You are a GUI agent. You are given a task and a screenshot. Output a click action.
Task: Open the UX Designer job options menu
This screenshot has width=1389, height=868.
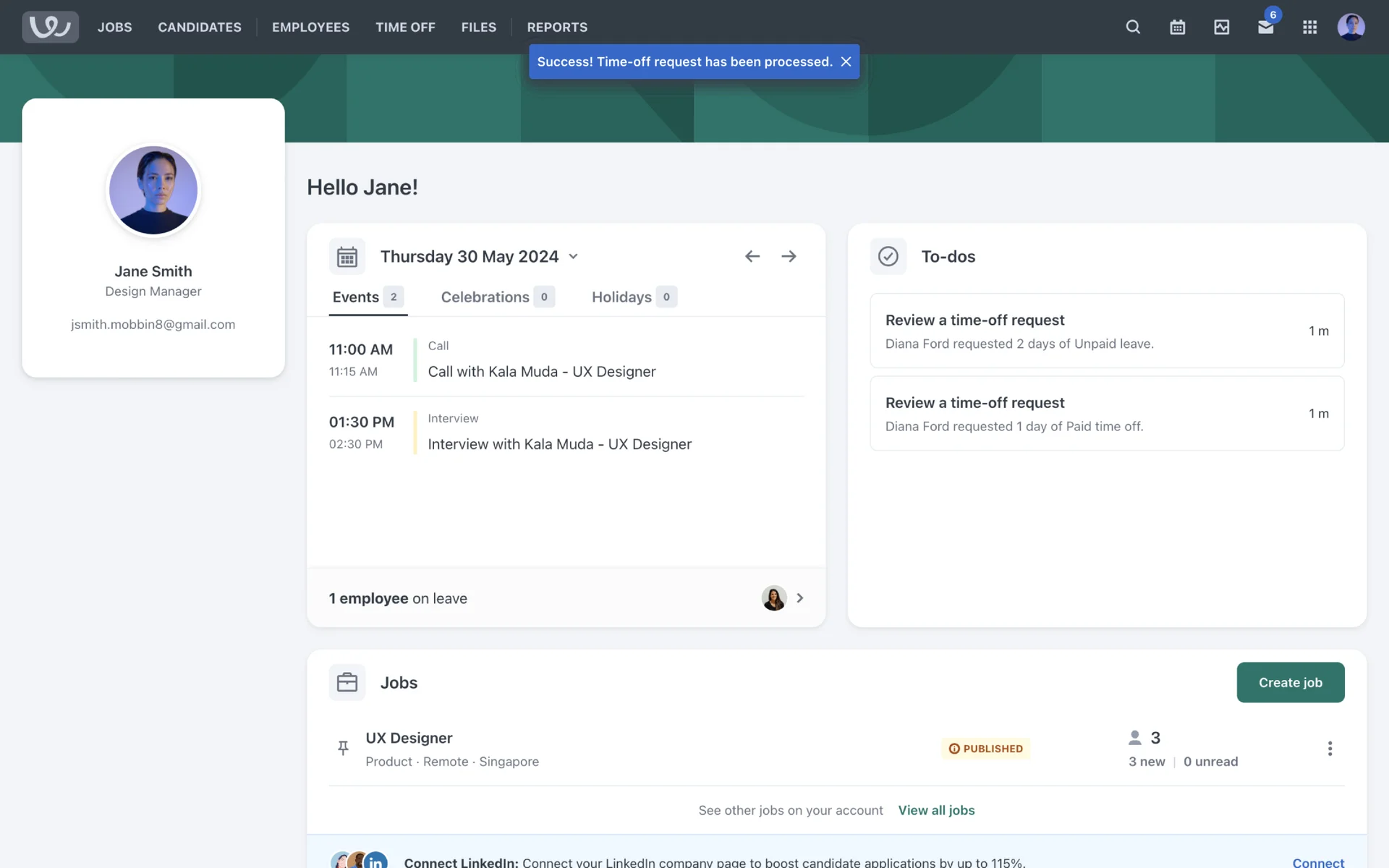(x=1330, y=749)
